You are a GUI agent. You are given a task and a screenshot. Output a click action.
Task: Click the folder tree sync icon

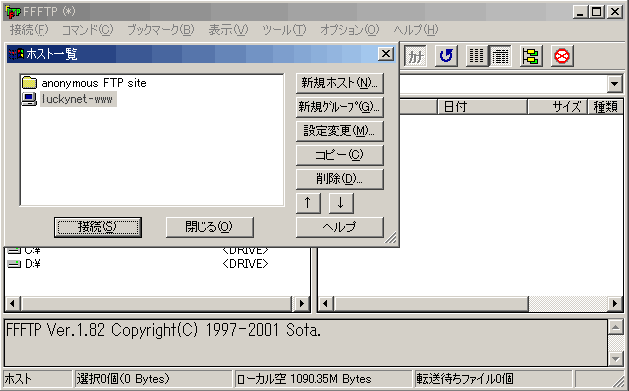click(x=531, y=56)
